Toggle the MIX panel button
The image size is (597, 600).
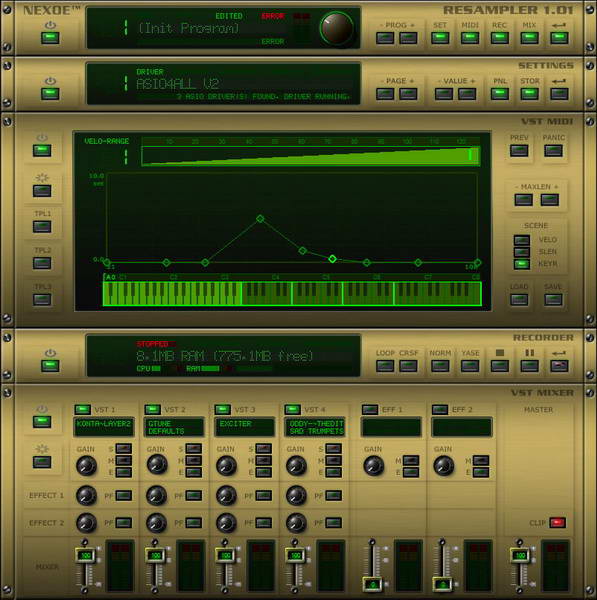coord(530,38)
